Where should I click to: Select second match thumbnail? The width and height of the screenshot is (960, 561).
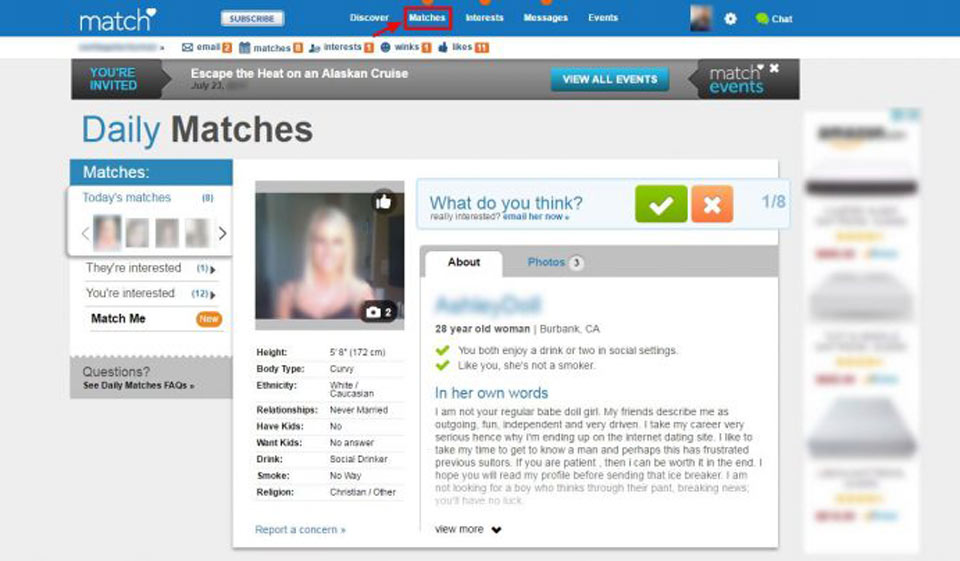137,233
